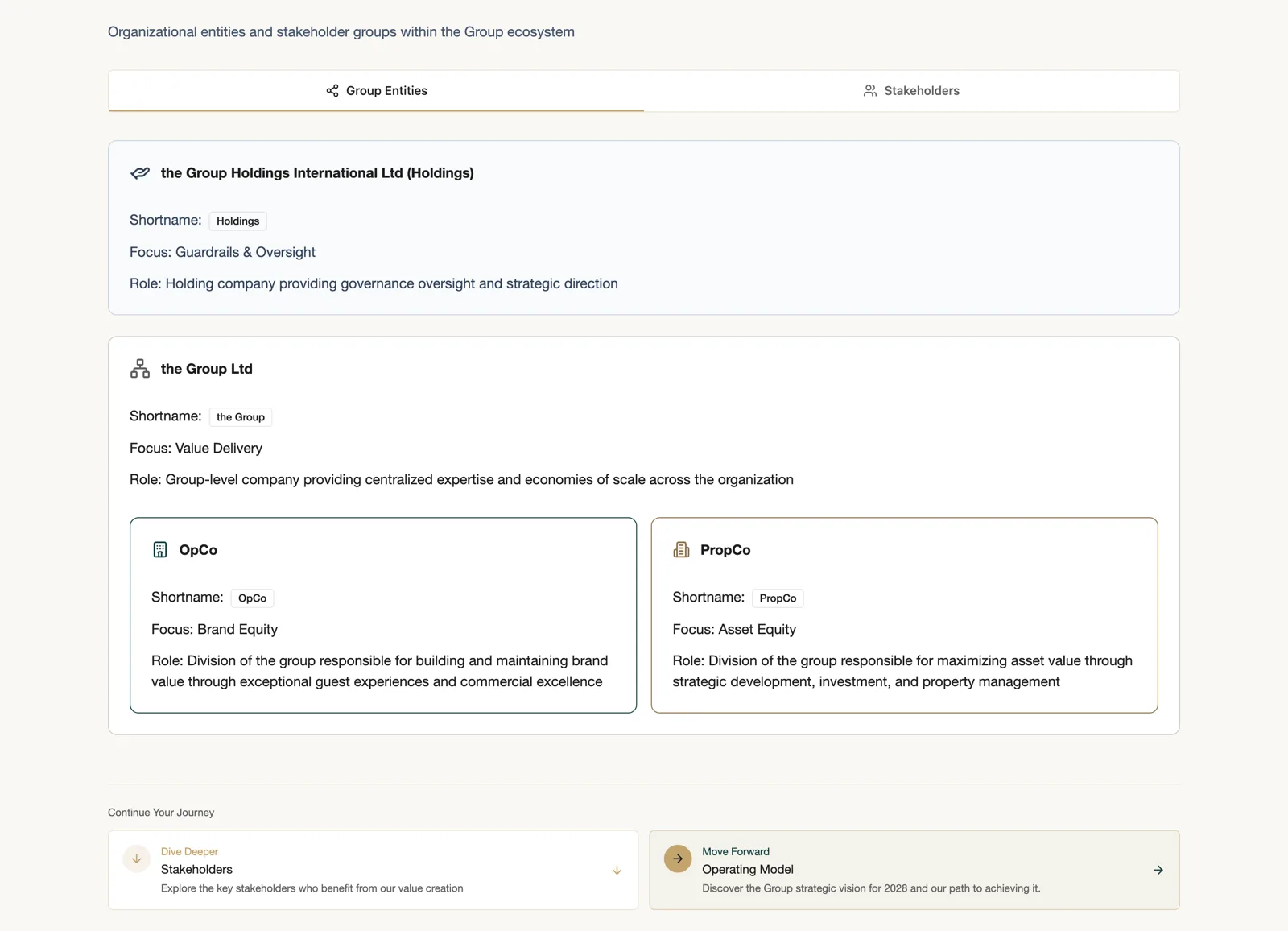Click the 'the Group' shortname badge

tap(241, 417)
